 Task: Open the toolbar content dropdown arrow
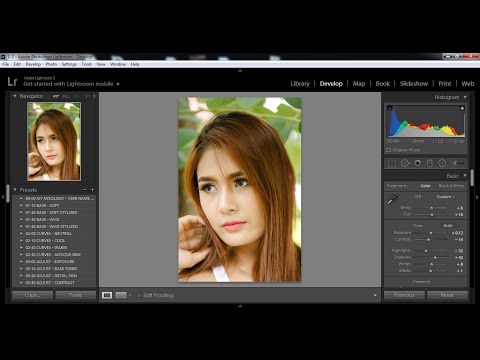(x=375, y=295)
